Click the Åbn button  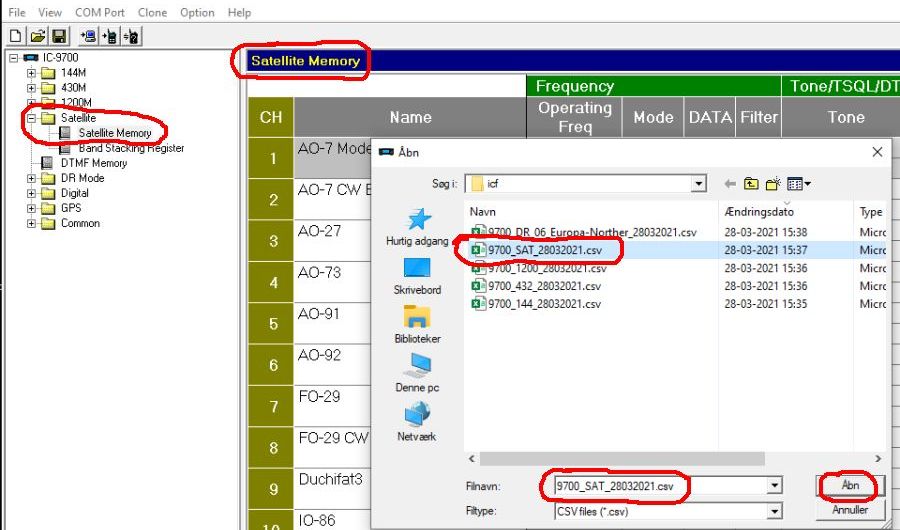pos(849,486)
